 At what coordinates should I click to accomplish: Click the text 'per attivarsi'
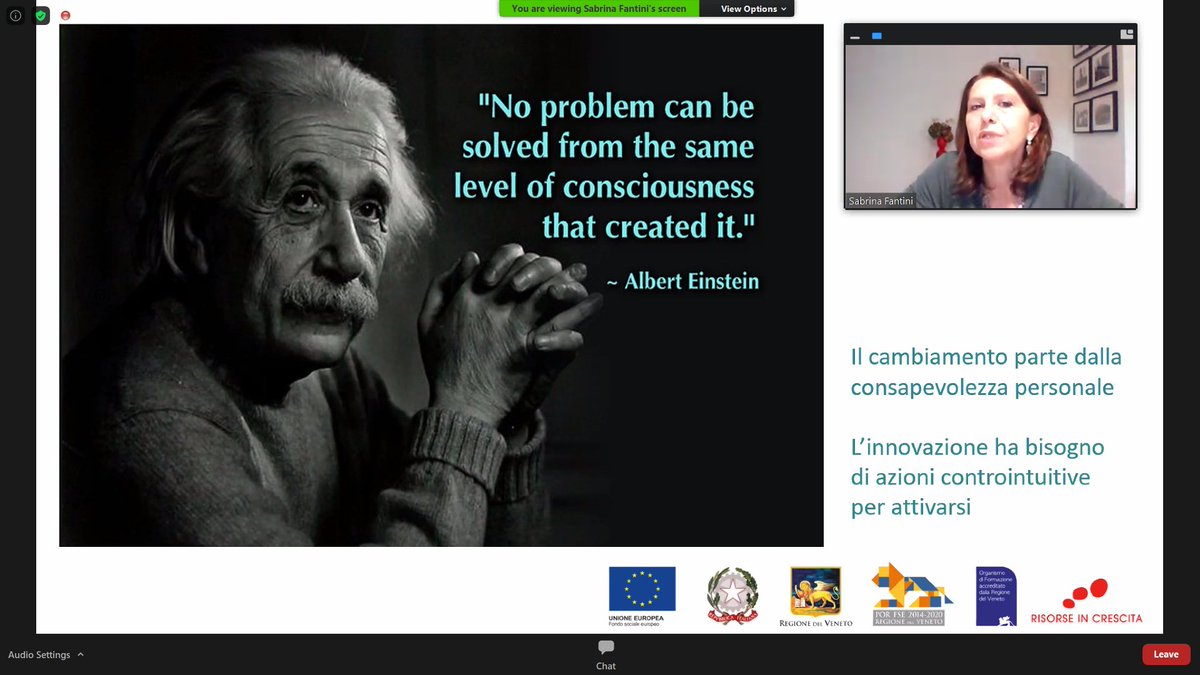[x=911, y=508]
